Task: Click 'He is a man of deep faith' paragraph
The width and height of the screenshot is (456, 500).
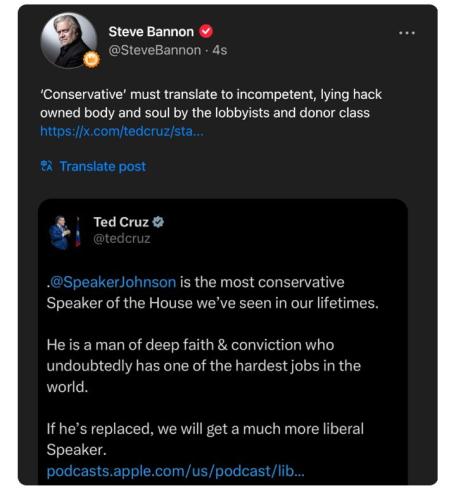Action: click(204, 366)
